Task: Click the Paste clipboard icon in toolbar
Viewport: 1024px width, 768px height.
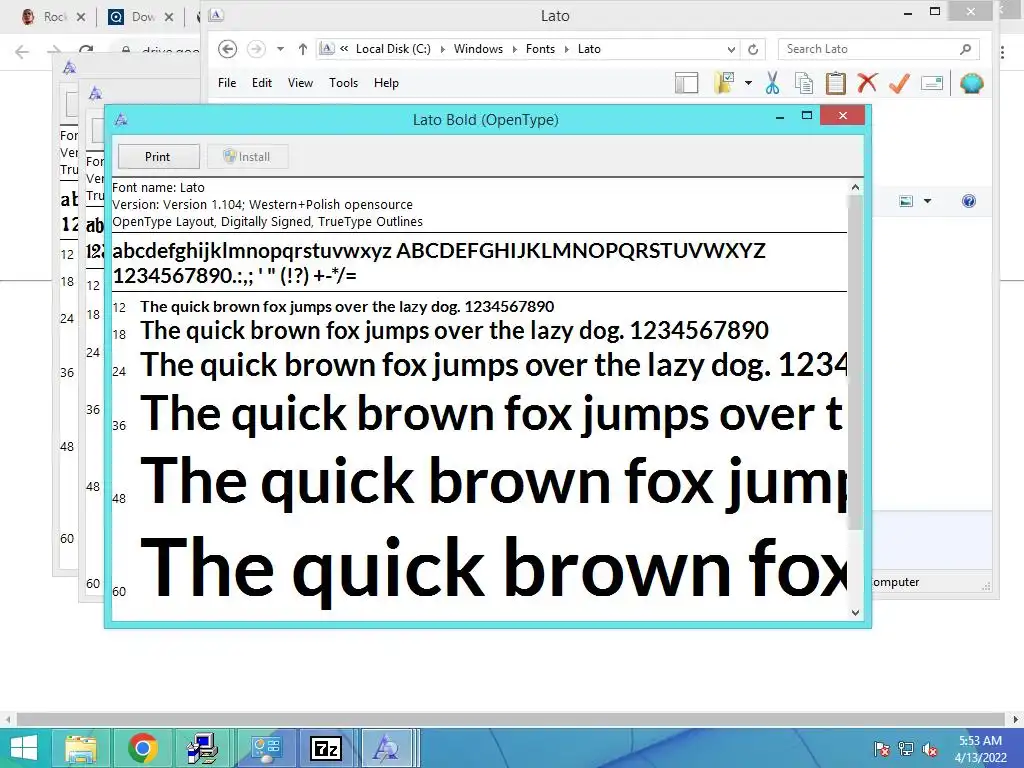Action: (836, 83)
